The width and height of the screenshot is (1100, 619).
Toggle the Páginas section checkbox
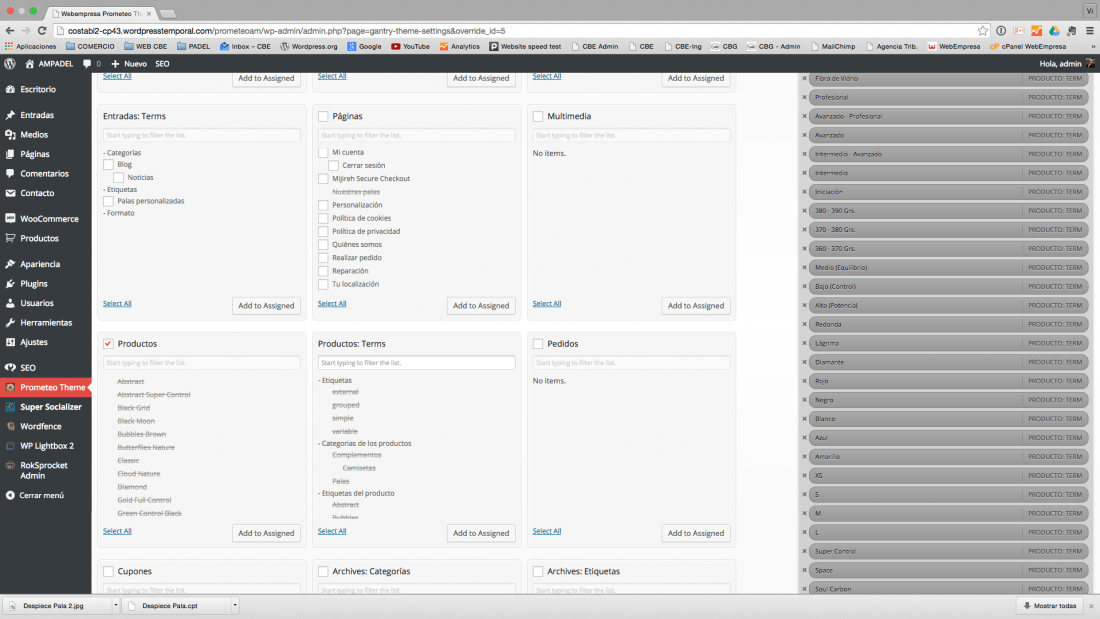pos(323,117)
